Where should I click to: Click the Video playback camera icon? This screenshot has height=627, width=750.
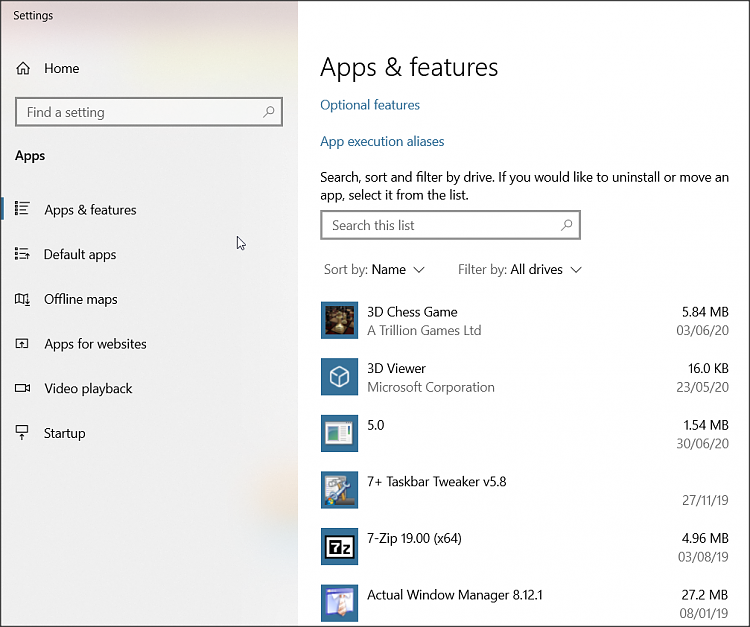click(22, 388)
